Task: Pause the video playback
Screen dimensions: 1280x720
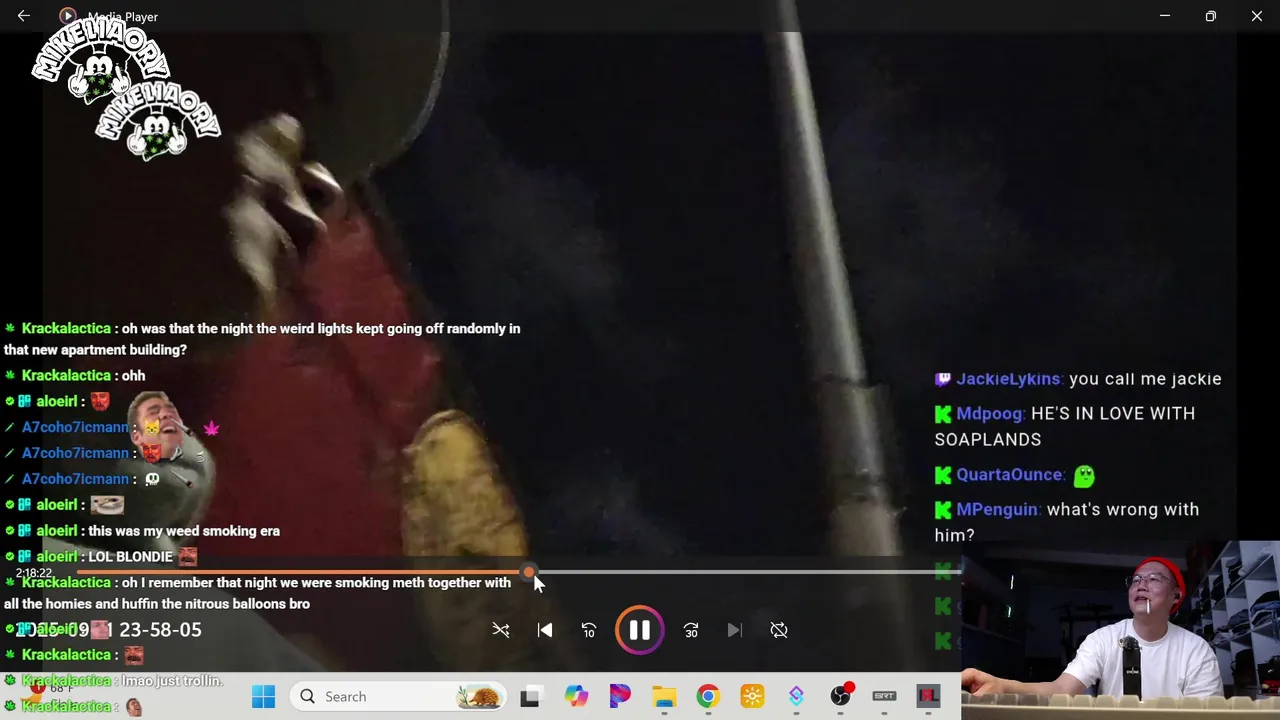Action: tap(639, 630)
